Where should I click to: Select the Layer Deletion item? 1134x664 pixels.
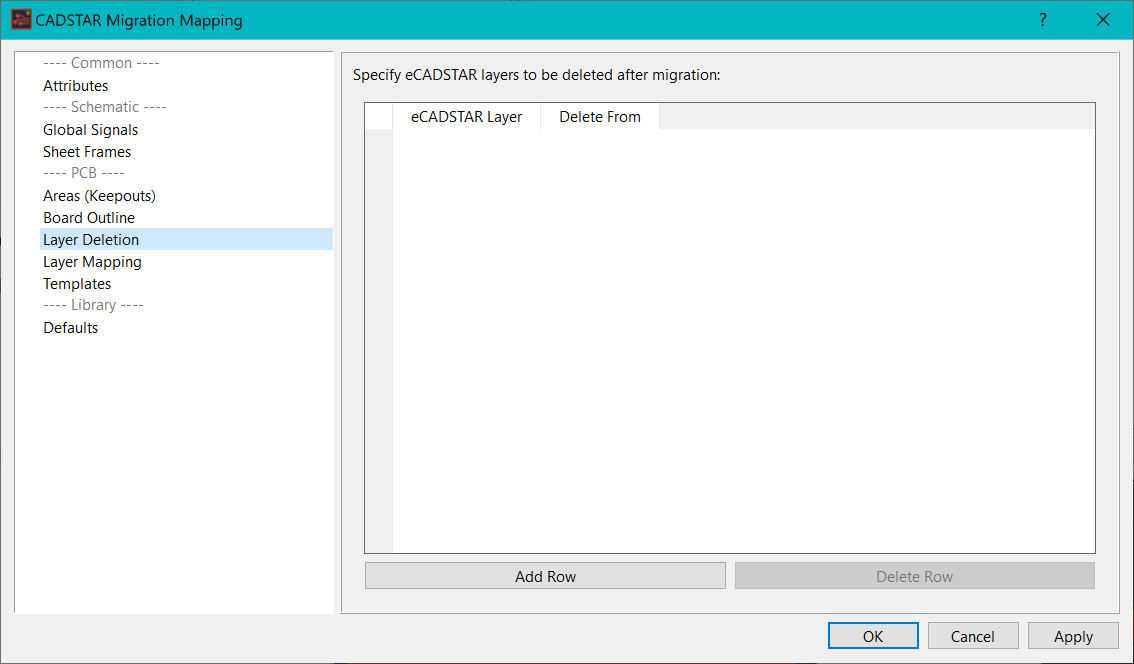187,239
